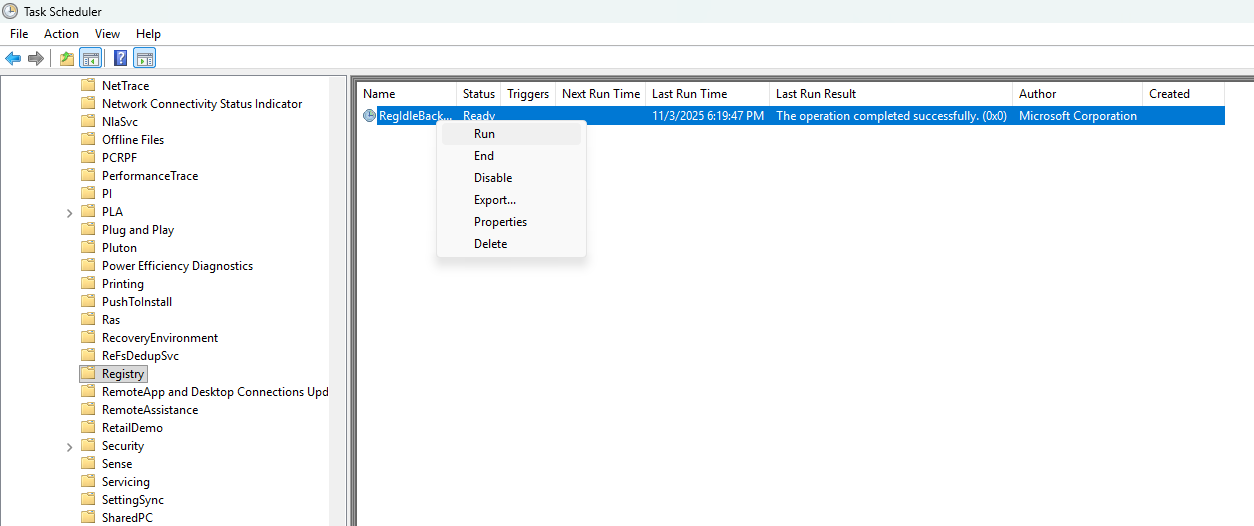The height and width of the screenshot is (526, 1254).
Task: Click the Offline Files folder icon
Action: point(88,140)
